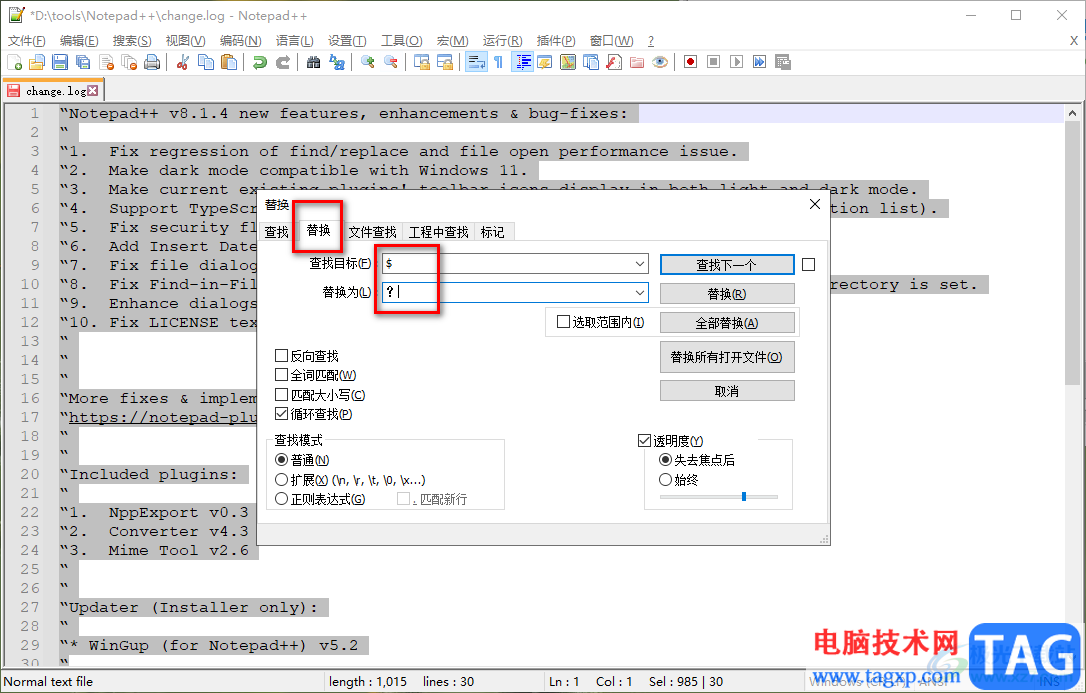Click the save recorded macro icon
Screen dimensions: 1086x693
(x=783, y=62)
